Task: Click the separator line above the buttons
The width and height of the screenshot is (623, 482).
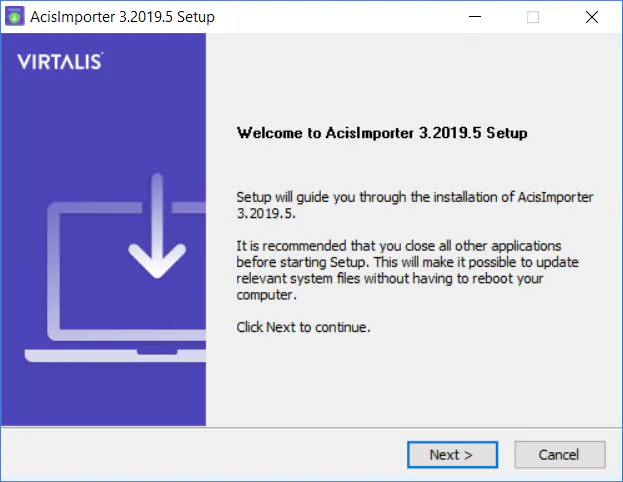Action: pyautogui.click(x=312, y=428)
